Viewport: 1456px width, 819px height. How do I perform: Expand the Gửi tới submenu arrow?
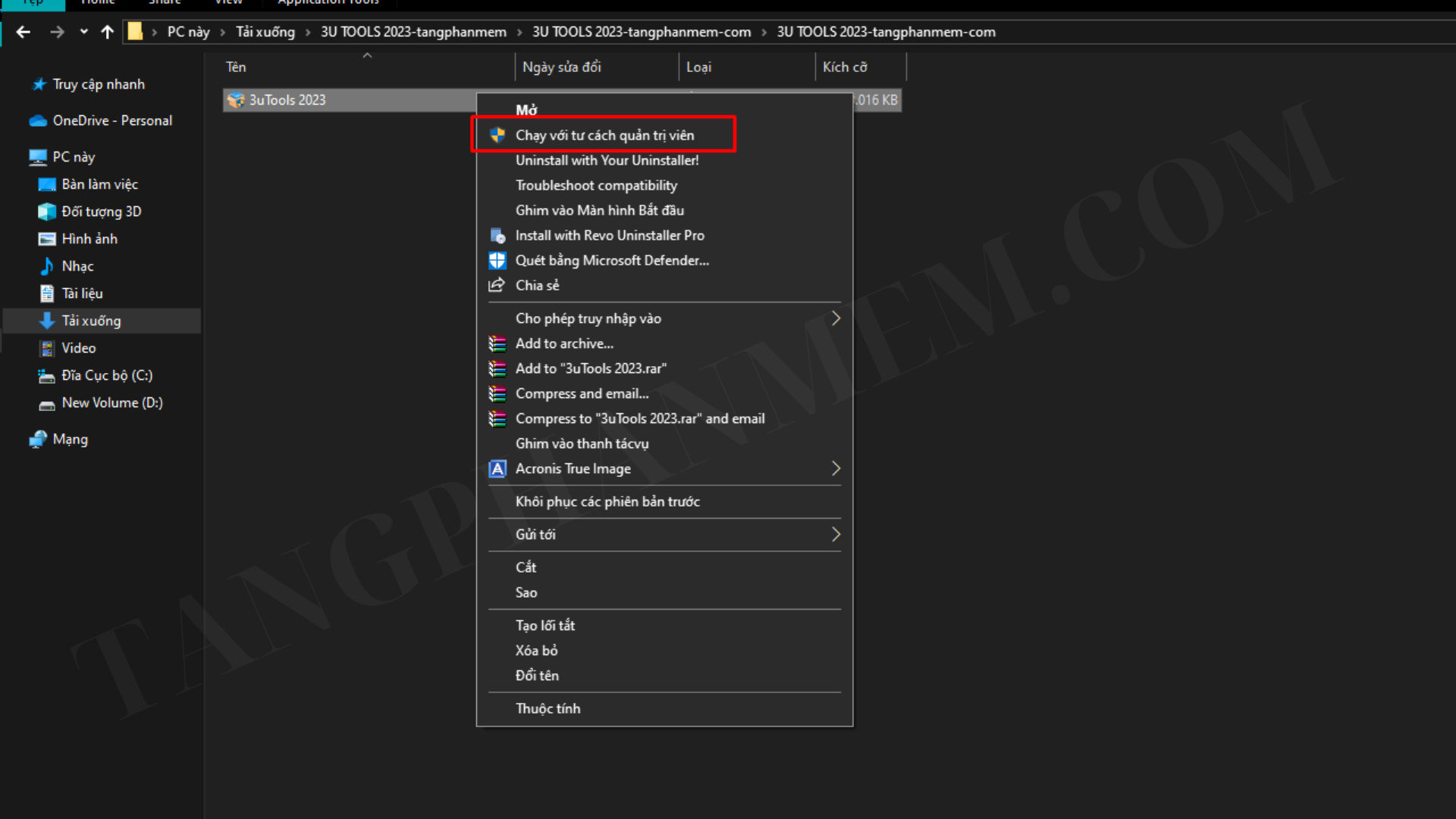pyautogui.click(x=836, y=535)
